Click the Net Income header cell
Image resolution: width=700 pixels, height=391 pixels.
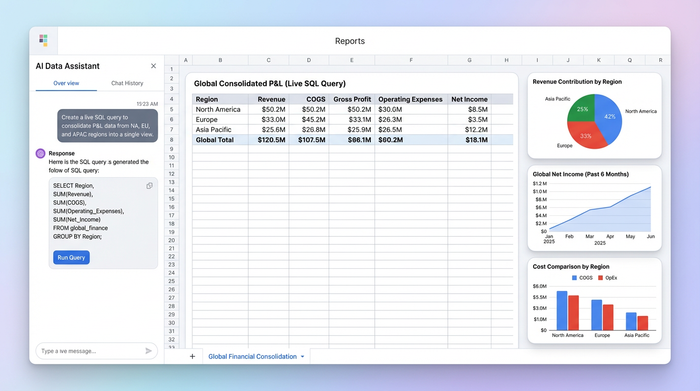[x=469, y=99]
